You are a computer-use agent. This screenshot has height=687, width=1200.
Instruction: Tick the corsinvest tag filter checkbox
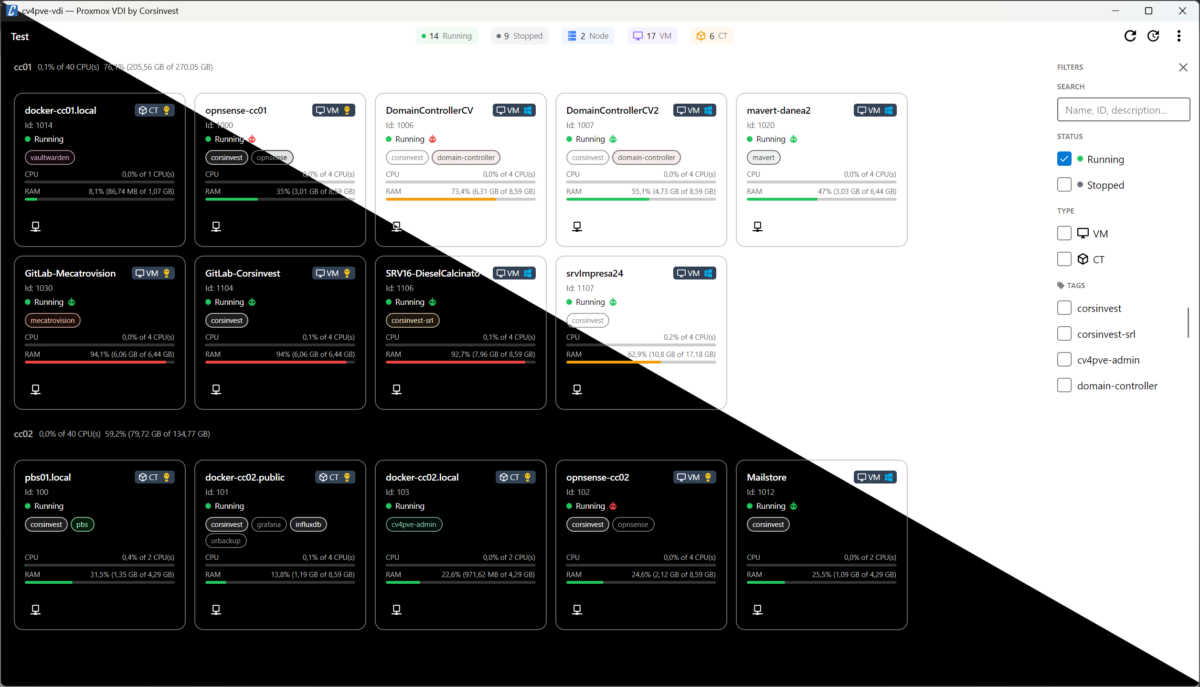(x=1064, y=309)
